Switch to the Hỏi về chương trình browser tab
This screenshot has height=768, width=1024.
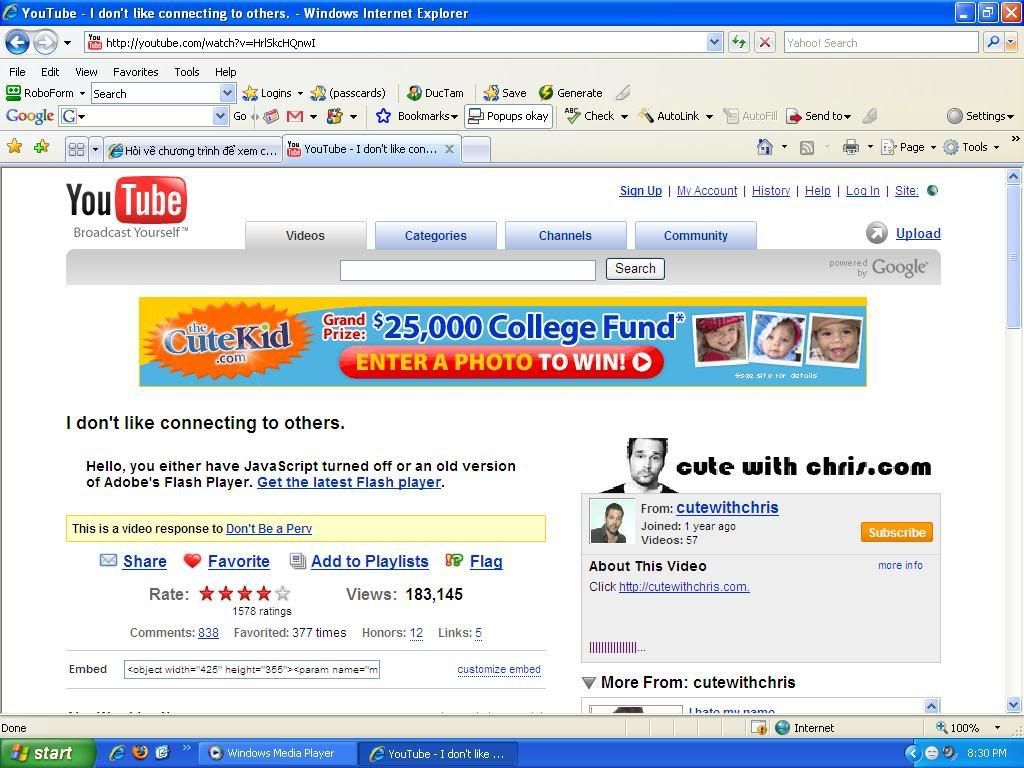click(193, 150)
